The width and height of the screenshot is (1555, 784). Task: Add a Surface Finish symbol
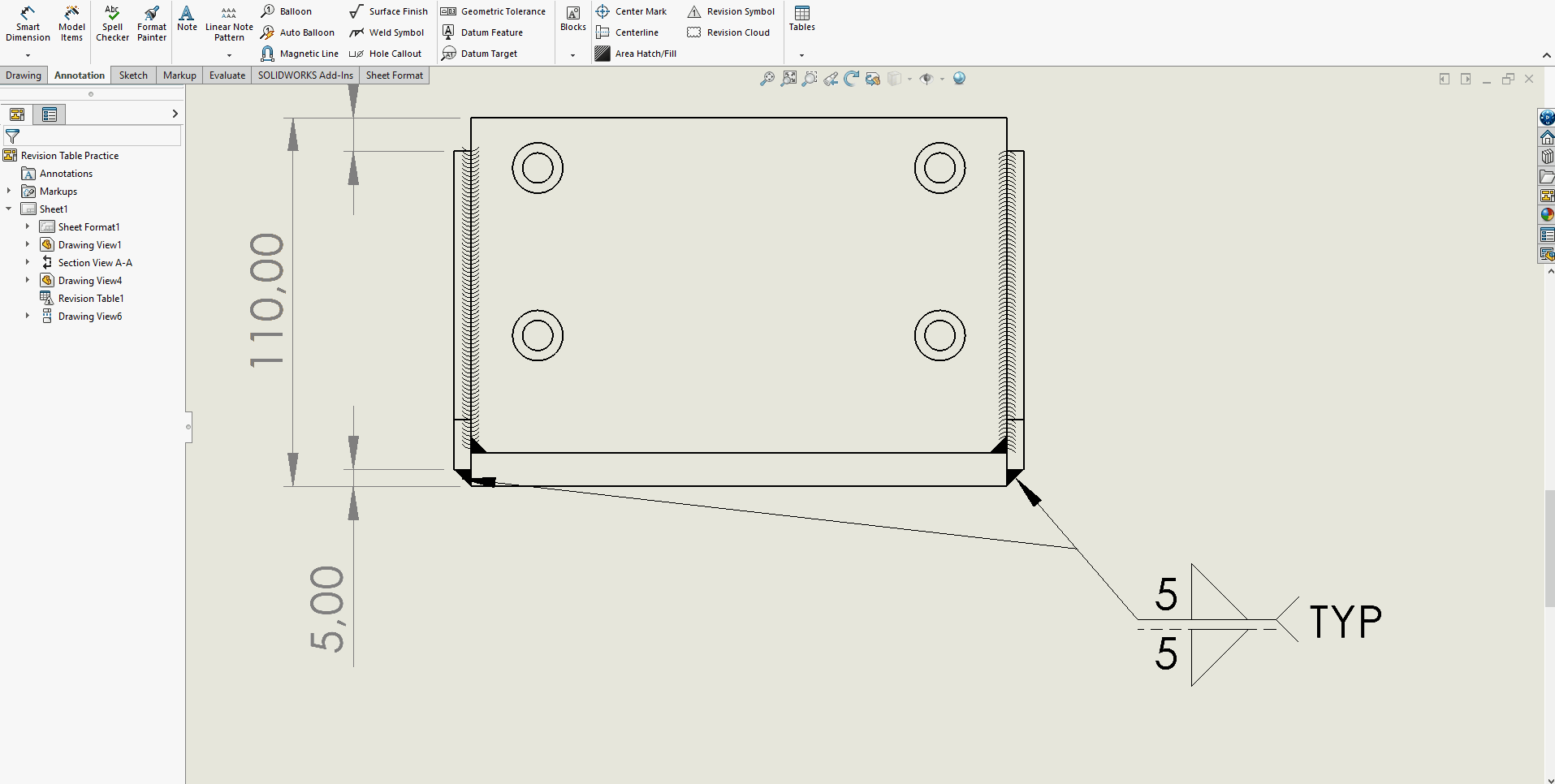coord(389,11)
